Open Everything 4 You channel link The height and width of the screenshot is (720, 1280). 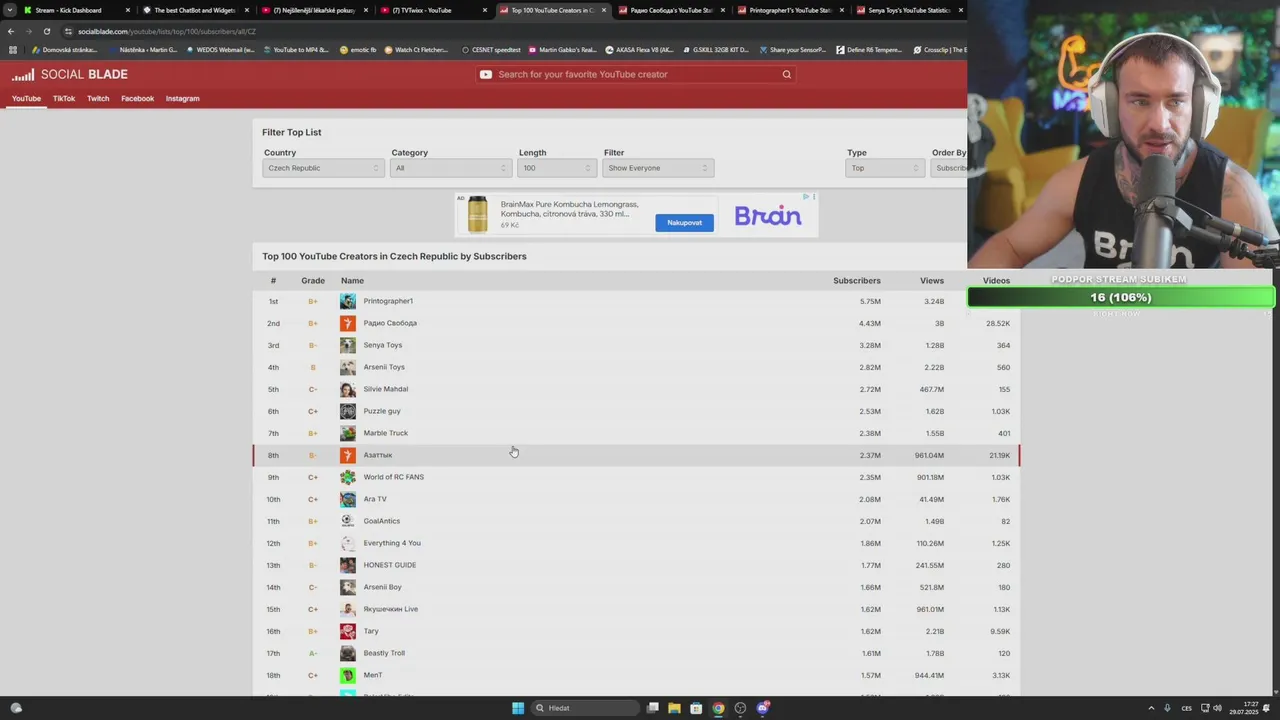[x=392, y=543]
